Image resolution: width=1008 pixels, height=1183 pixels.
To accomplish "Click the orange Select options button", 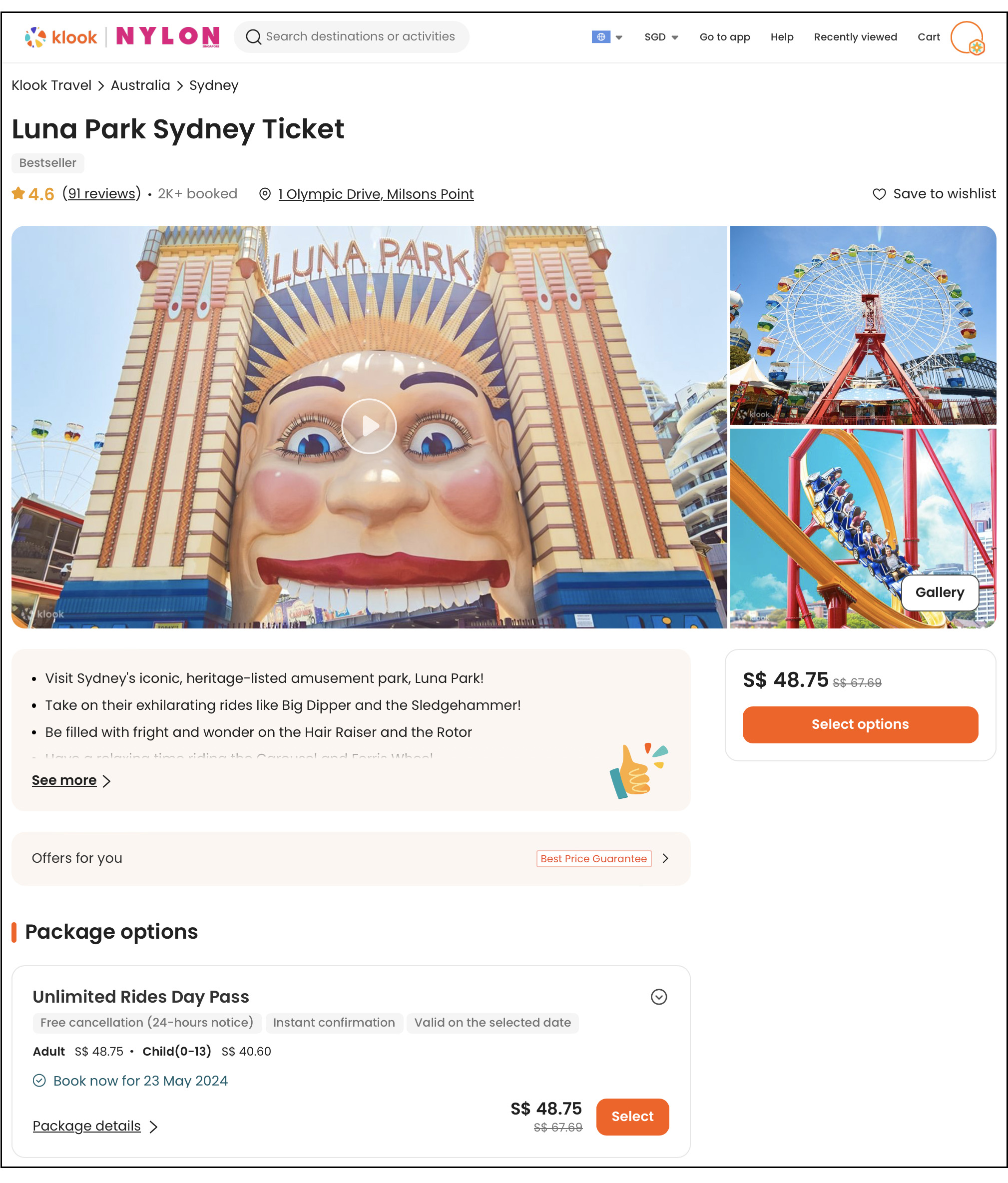I will point(860,724).
